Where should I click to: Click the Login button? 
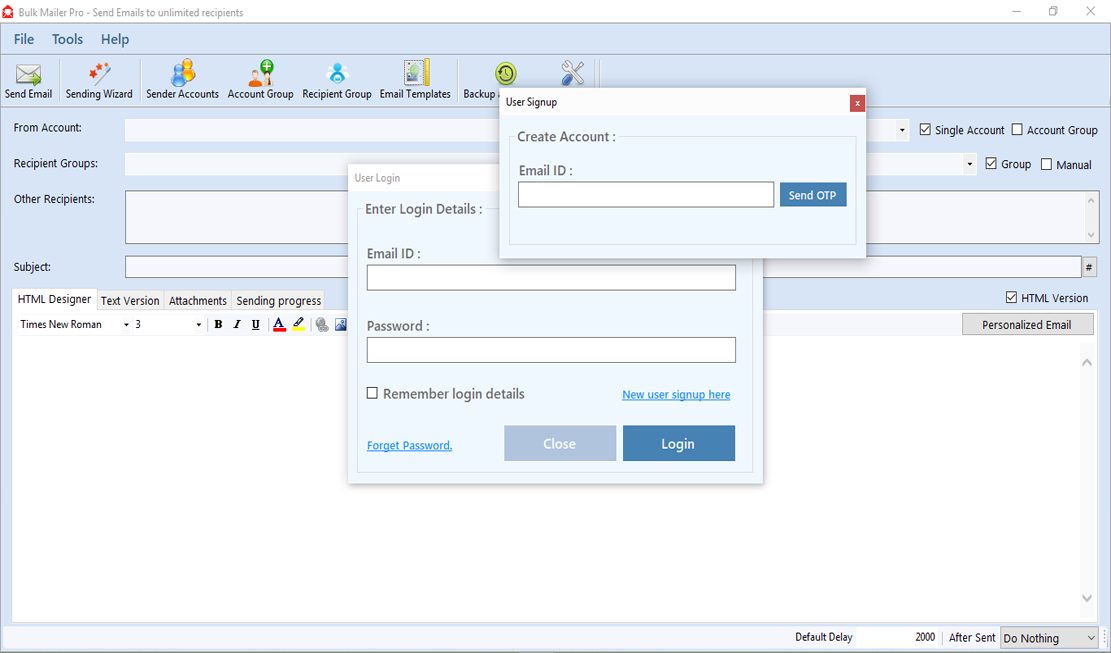(x=679, y=443)
